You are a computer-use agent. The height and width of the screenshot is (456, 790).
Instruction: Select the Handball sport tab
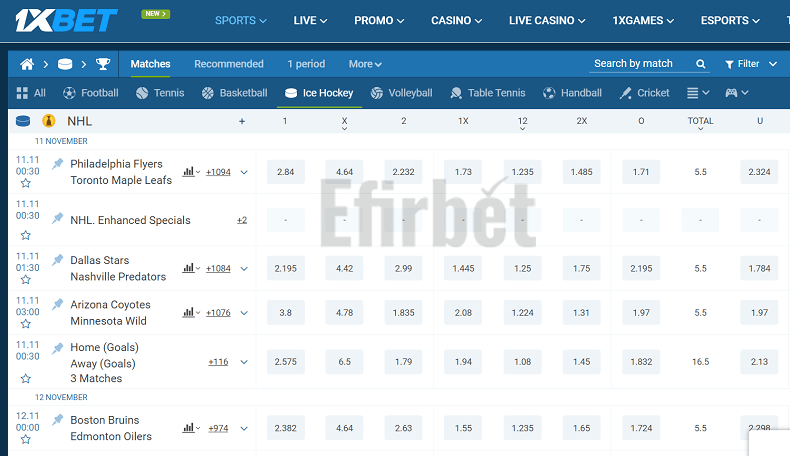pyautogui.click(x=572, y=93)
